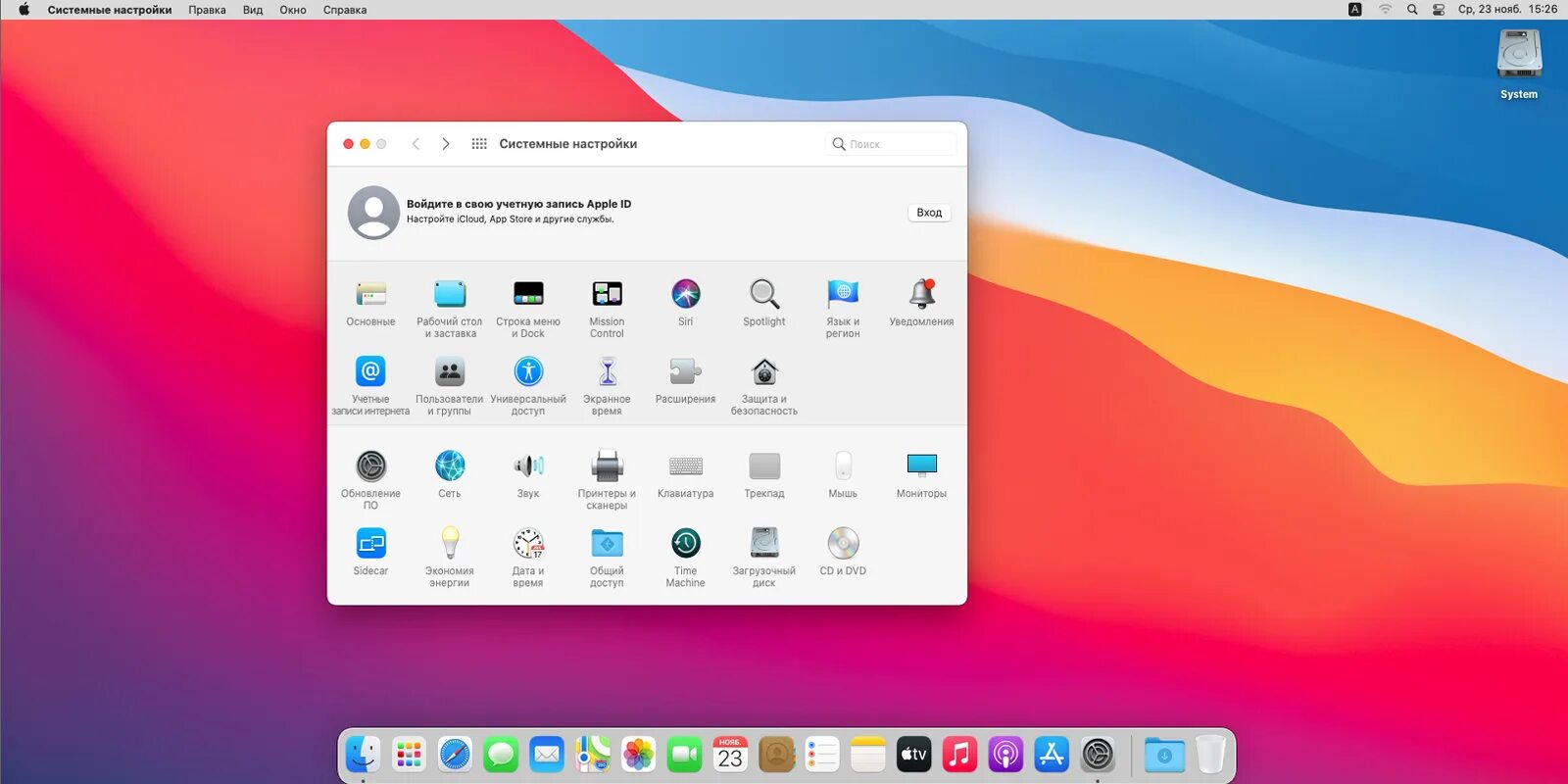Launch Safari from the Dock

coord(455,755)
